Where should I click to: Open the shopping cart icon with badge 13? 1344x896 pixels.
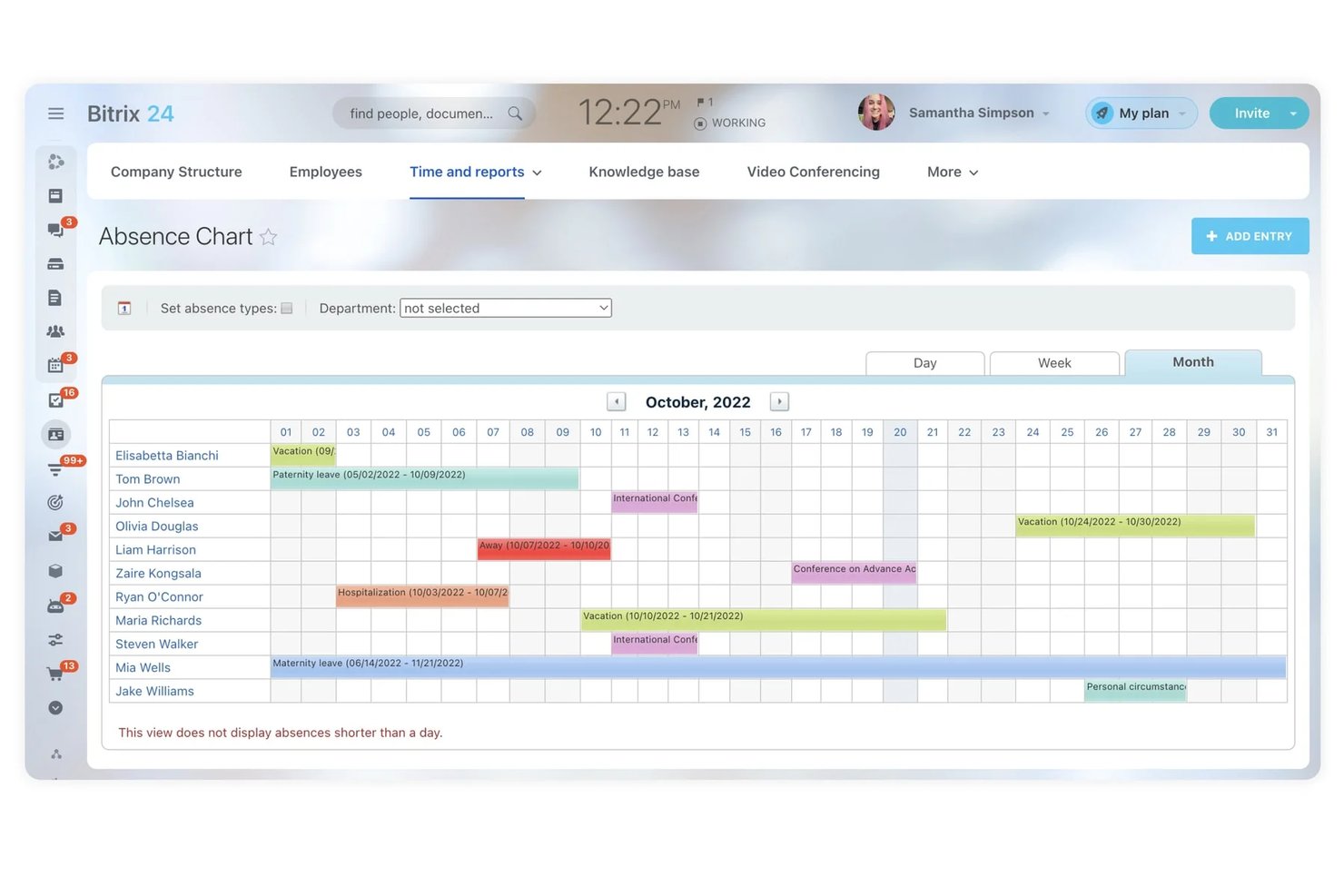click(x=55, y=674)
